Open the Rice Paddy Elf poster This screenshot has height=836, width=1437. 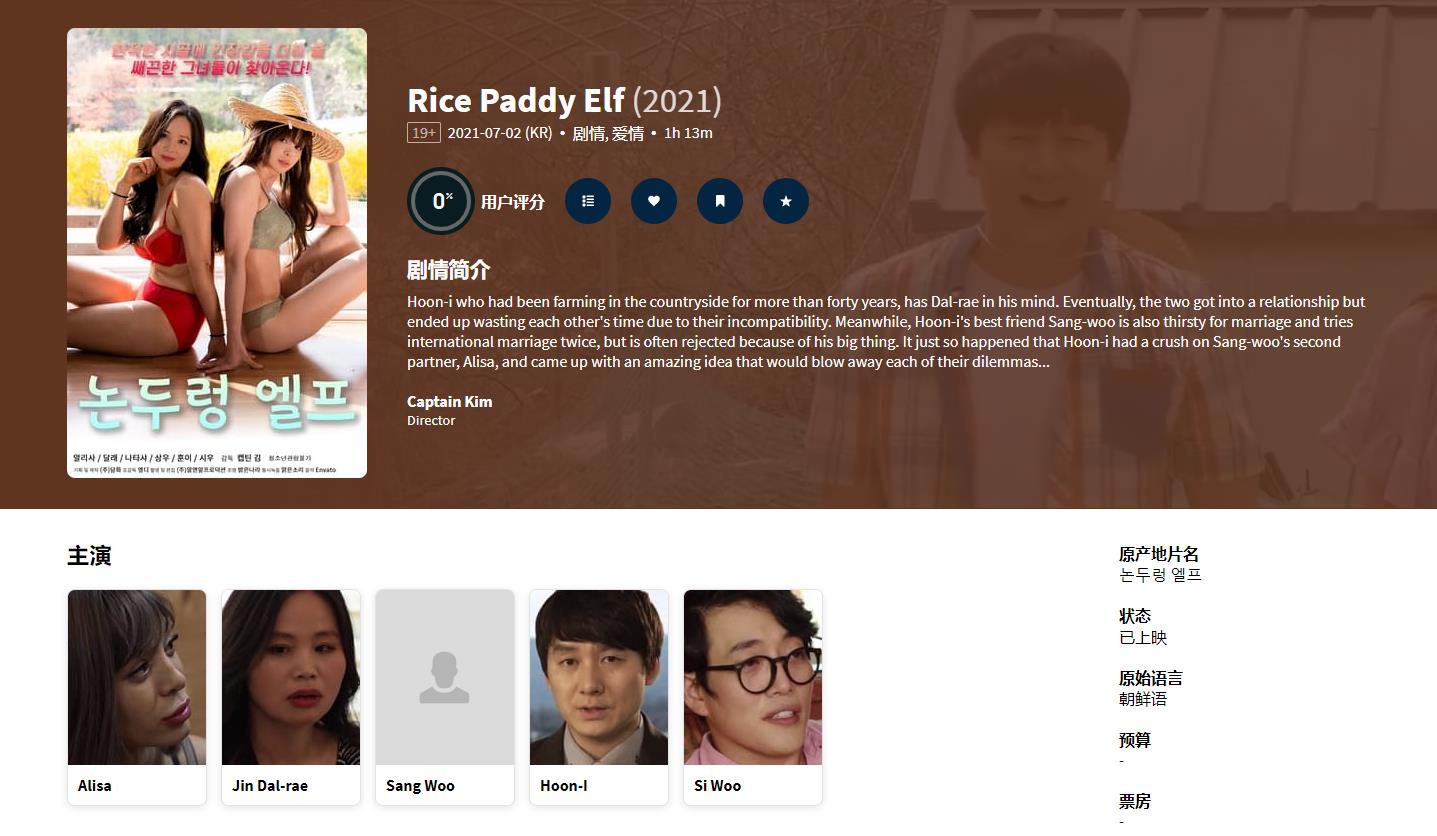click(x=217, y=253)
